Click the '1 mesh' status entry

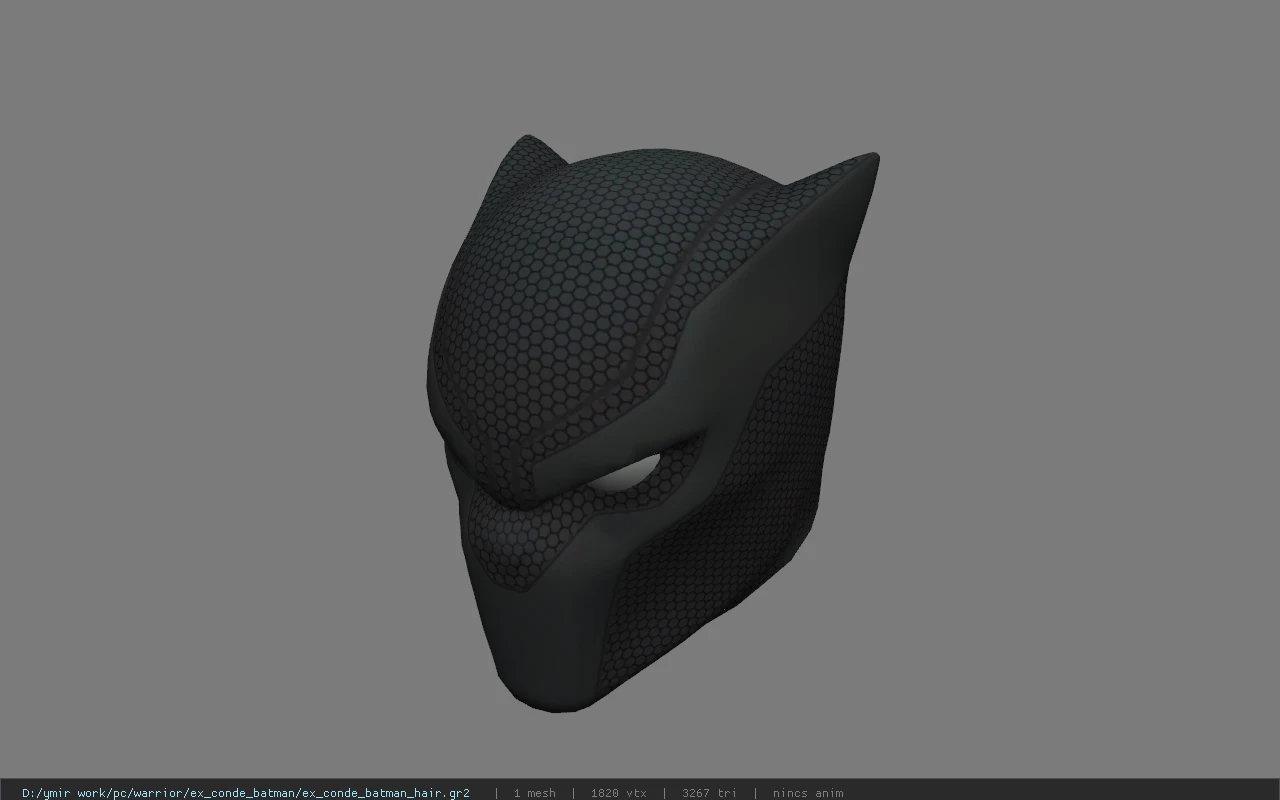click(534, 793)
